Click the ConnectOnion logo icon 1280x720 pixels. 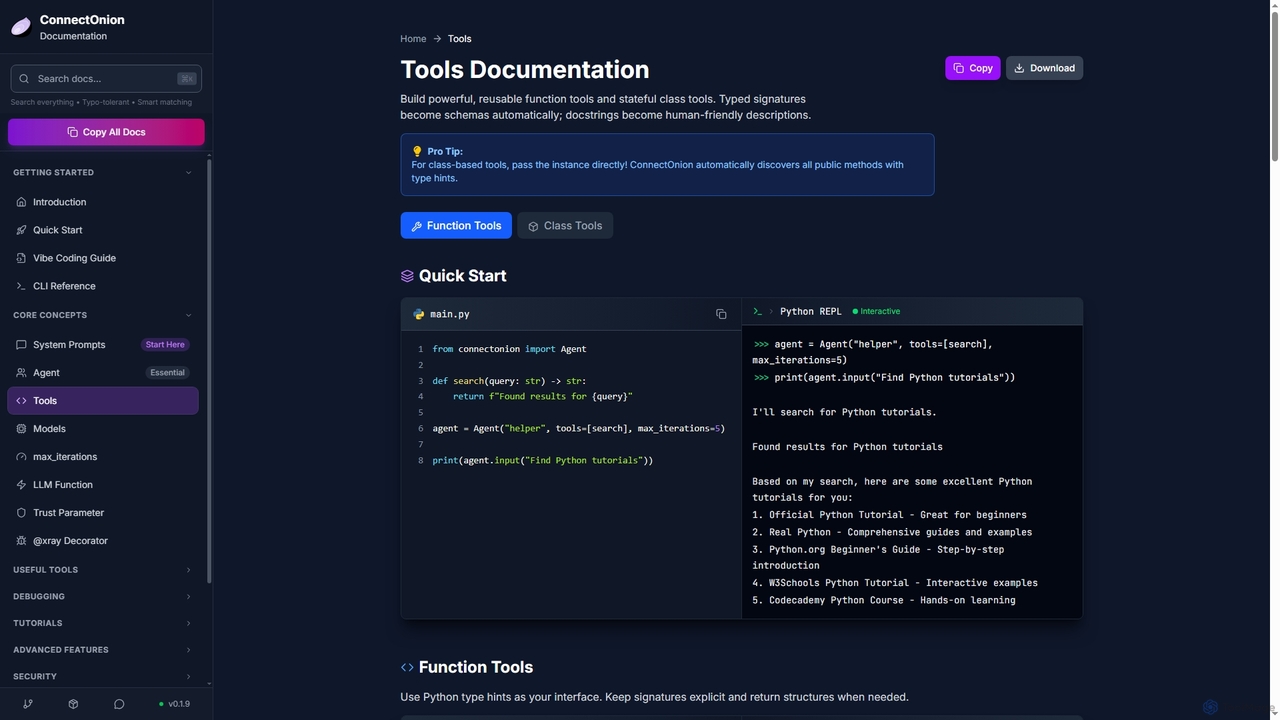pos(21,27)
